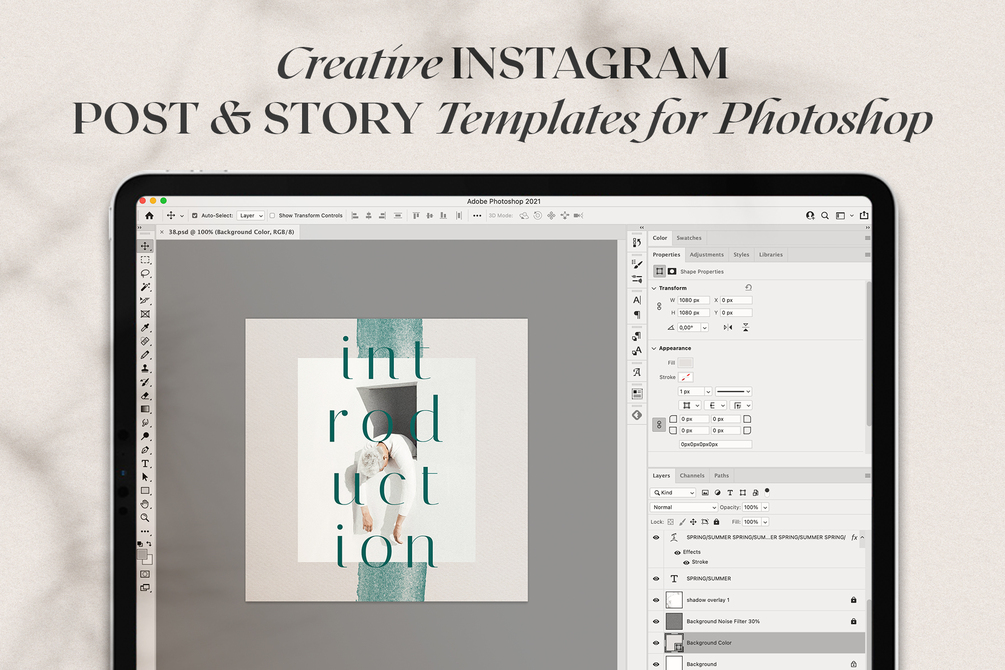The image size is (1005, 670).
Task: Toggle Effects visibility eye
Action: point(677,552)
